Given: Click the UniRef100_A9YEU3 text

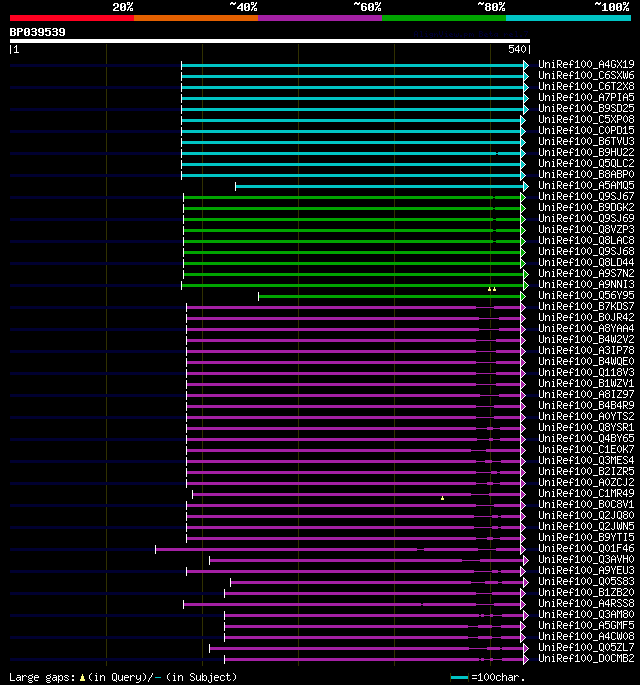Looking at the screenshot, I should click(586, 570).
